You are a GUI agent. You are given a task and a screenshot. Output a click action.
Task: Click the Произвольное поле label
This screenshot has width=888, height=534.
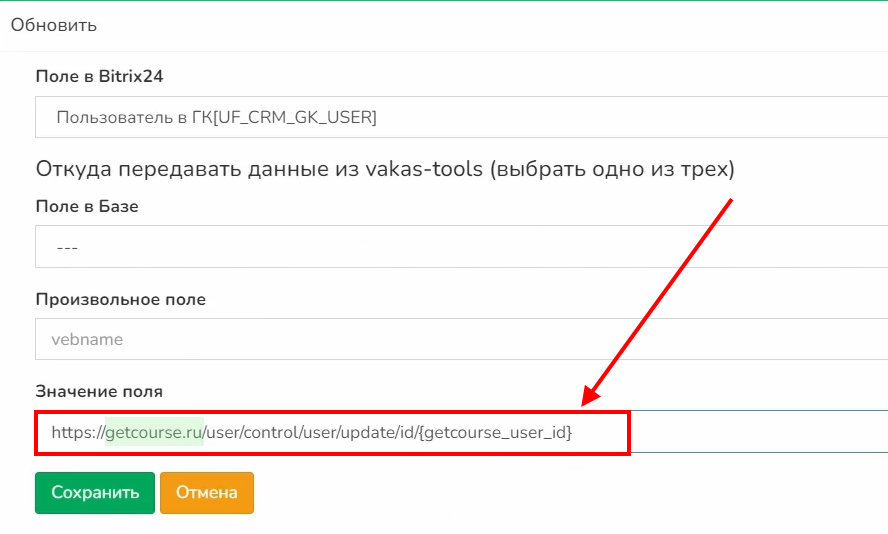click(x=121, y=299)
